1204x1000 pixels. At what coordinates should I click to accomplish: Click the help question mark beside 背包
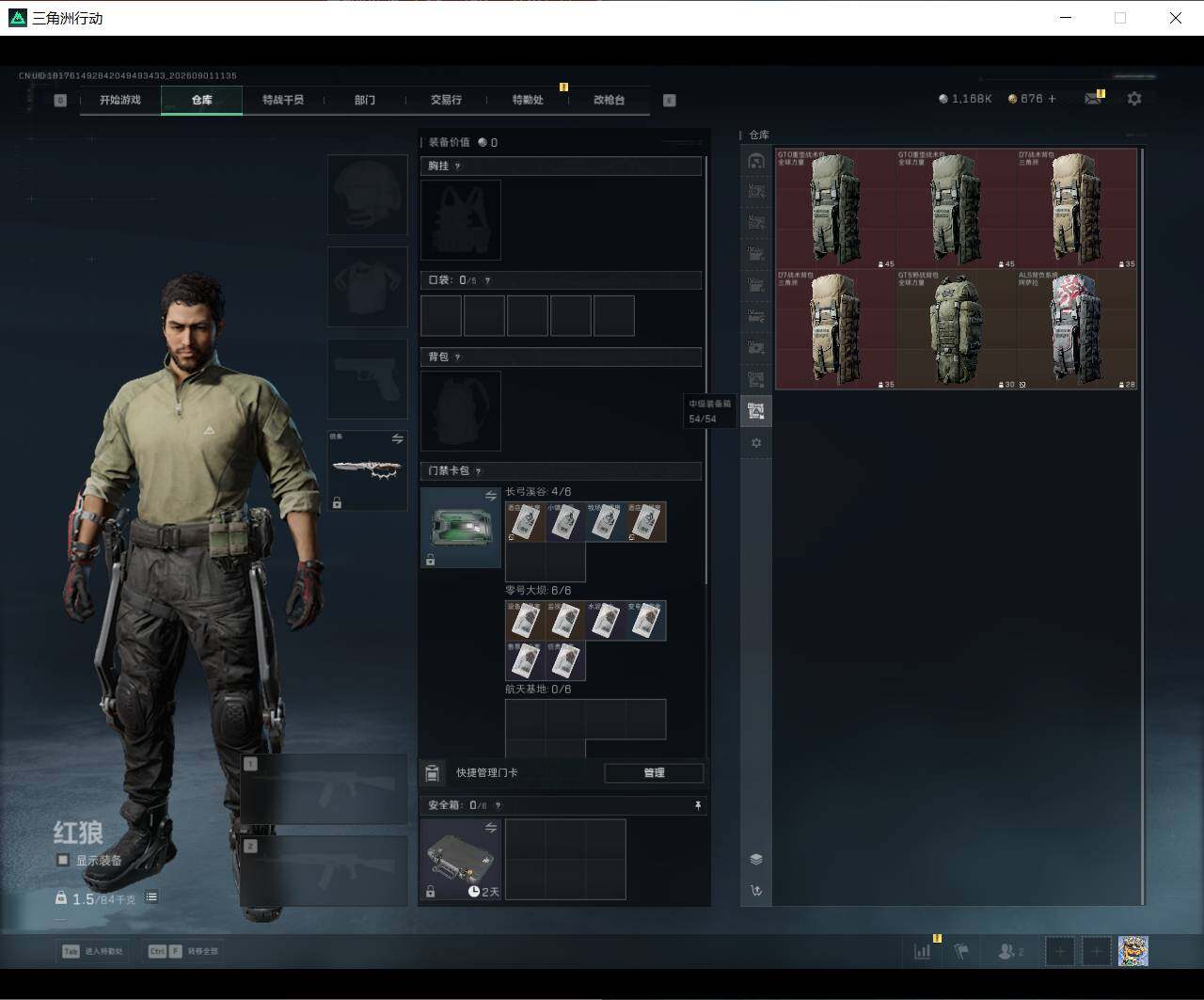coord(458,357)
